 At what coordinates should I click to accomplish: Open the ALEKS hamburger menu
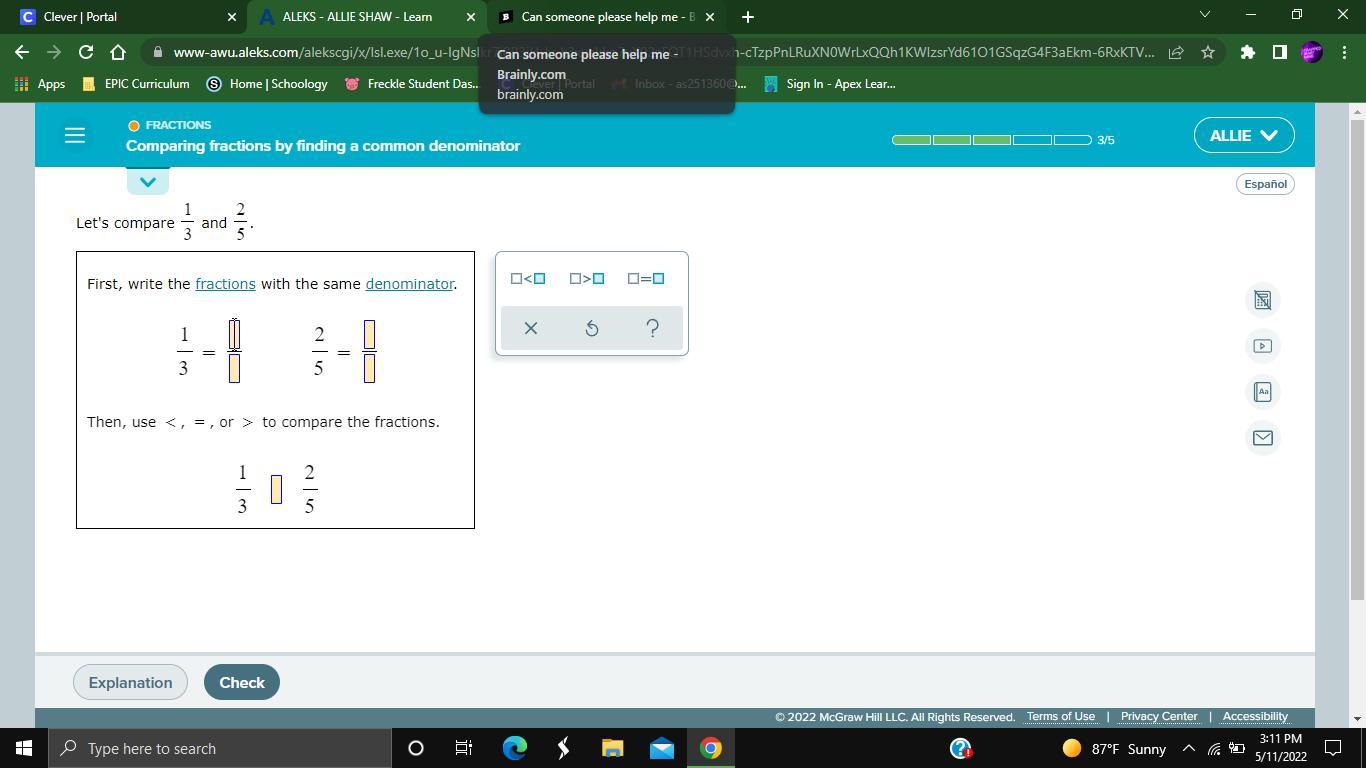[75, 135]
